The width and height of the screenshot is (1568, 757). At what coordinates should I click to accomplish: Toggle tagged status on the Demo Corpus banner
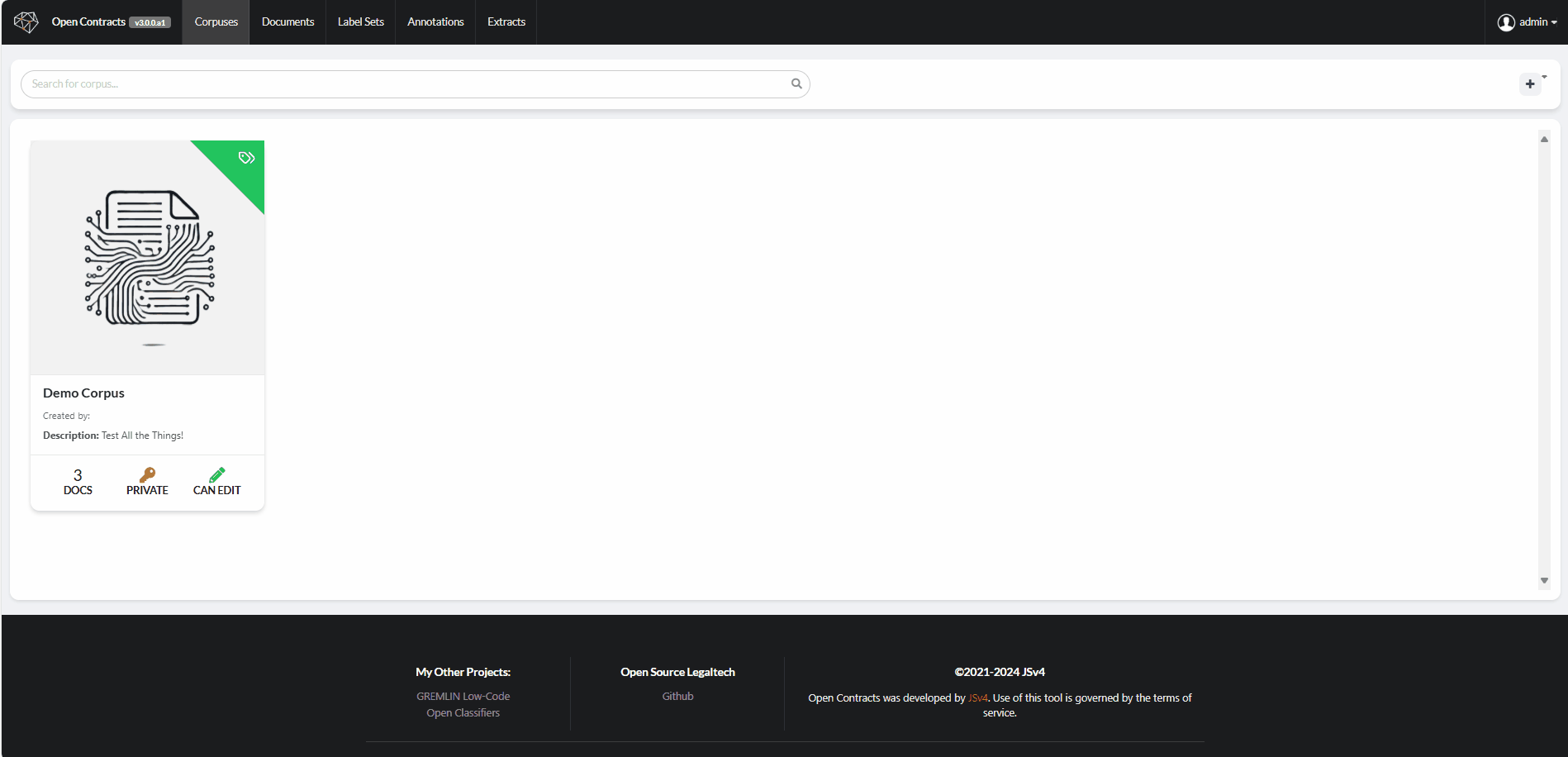point(245,157)
